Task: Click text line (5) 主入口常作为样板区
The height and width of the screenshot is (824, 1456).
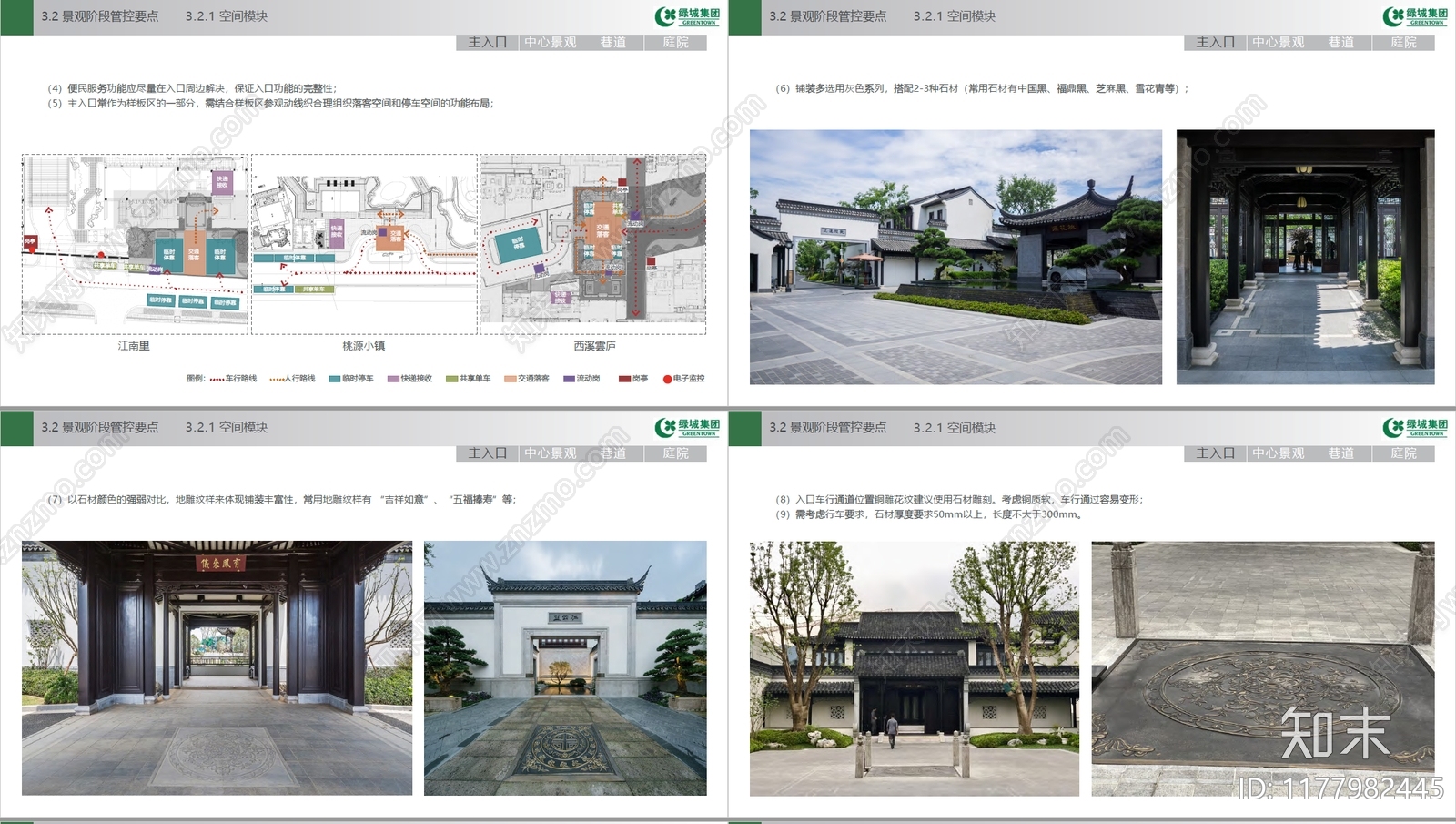Action: [270, 103]
